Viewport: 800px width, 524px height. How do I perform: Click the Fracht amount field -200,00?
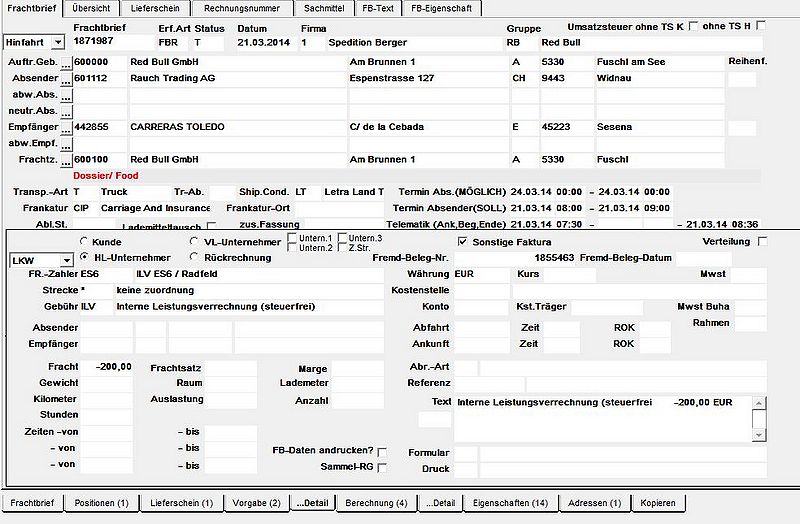tap(107, 367)
